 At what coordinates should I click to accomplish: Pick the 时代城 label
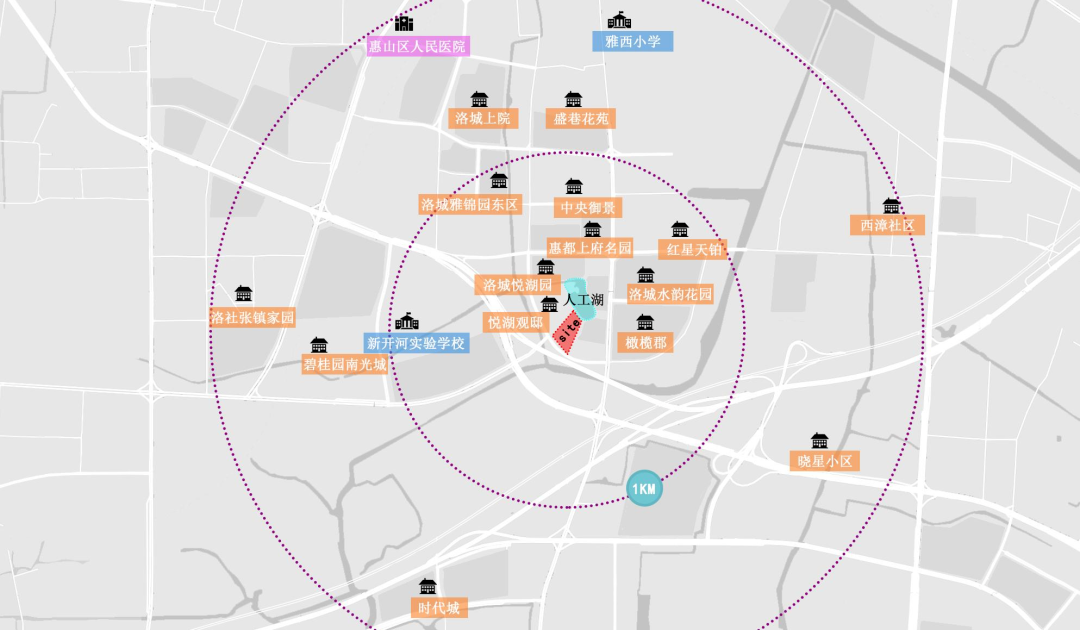pyautogui.click(x=439, y=608)
